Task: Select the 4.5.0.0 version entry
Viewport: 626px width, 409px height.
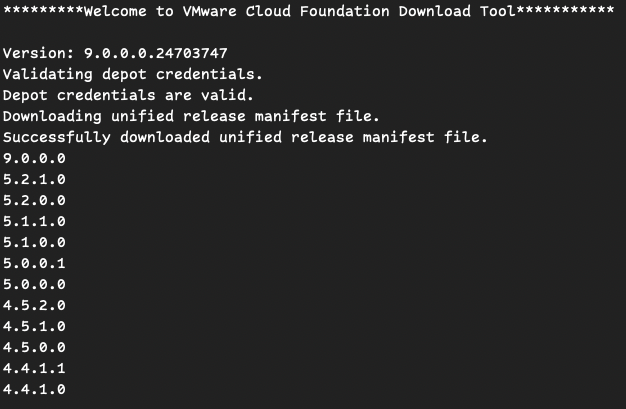Action: click(34, 347)
